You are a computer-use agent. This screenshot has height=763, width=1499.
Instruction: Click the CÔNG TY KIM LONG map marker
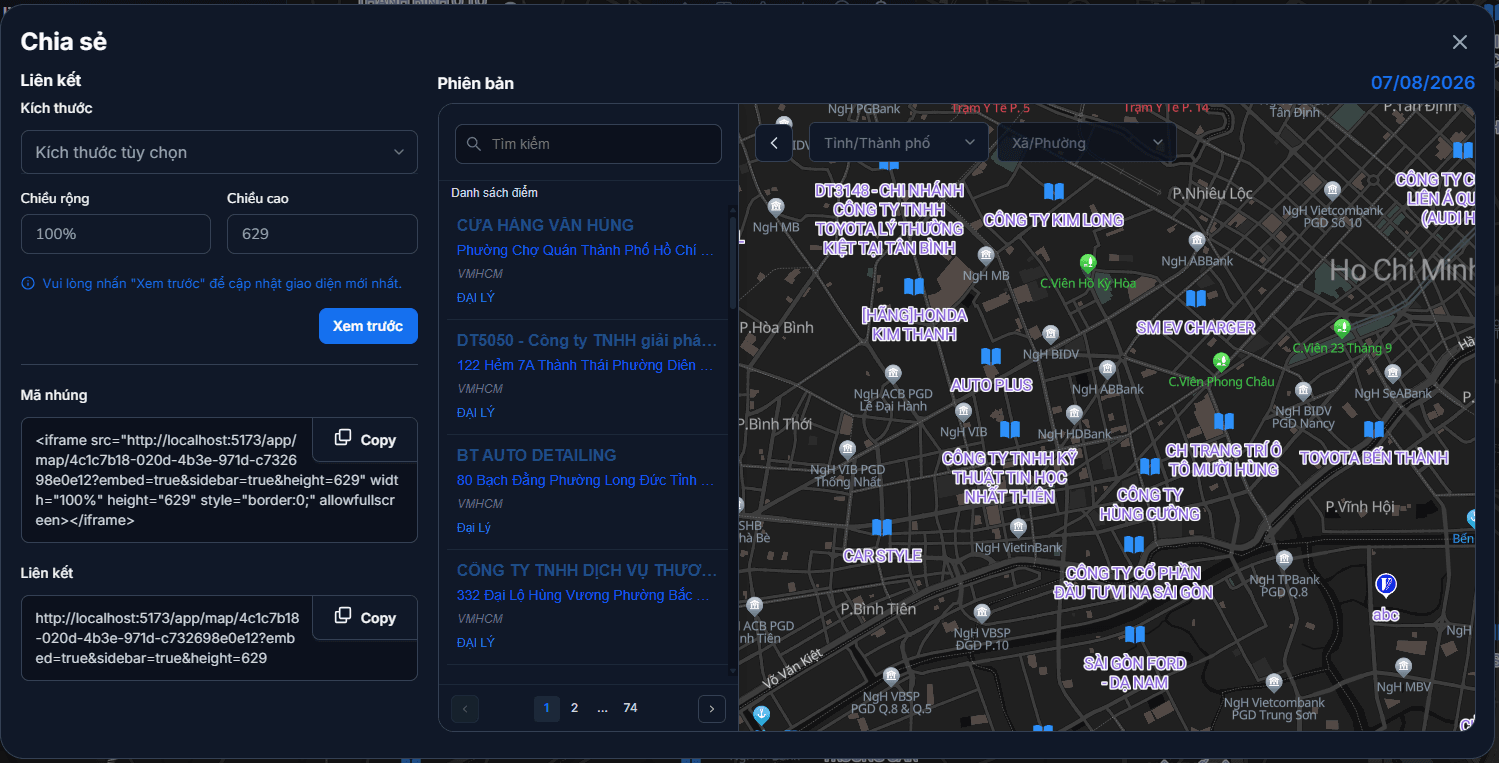pos(1054,191)
